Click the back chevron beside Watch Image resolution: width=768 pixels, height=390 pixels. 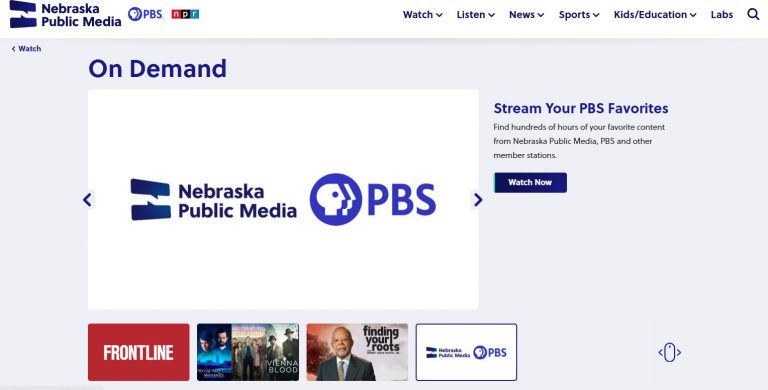(14, 49)
